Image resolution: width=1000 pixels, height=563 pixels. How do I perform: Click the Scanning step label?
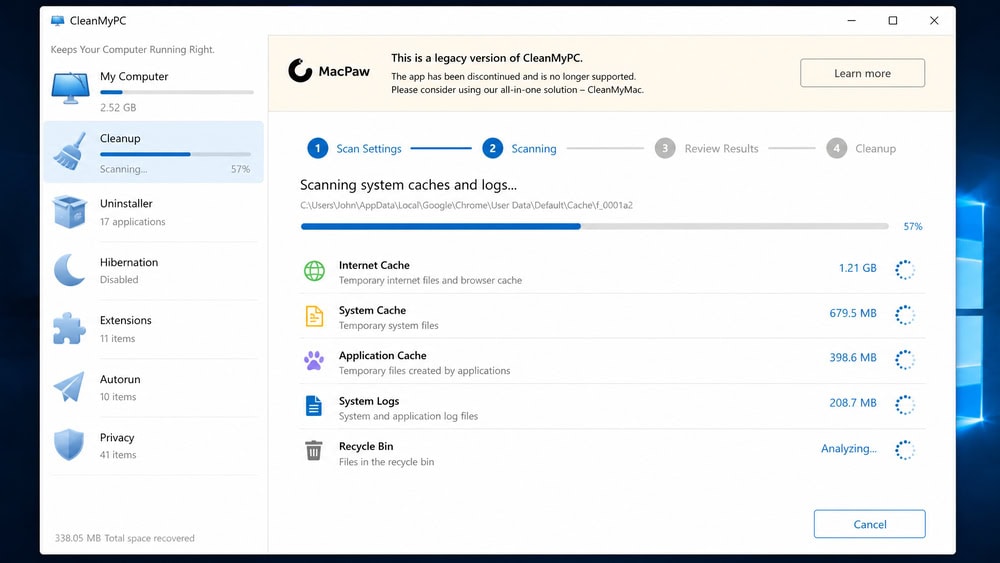point(534,149)
